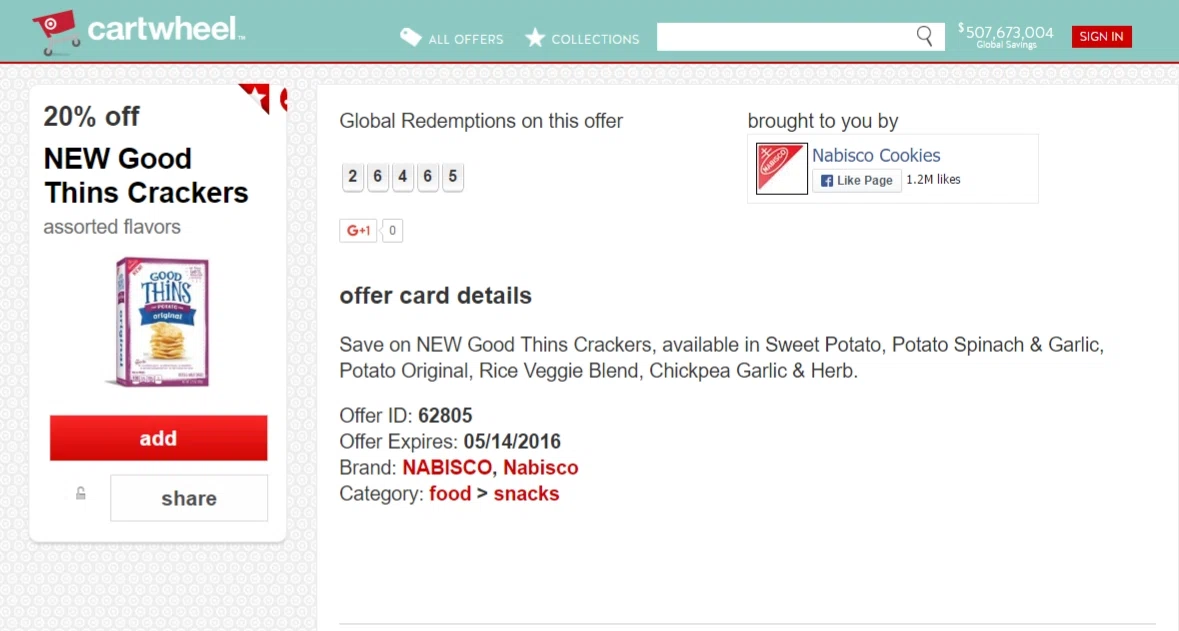Viewport: 1179px width, 631px height.
Task: Click the cartwheel wordmark text
Action: 165,30
